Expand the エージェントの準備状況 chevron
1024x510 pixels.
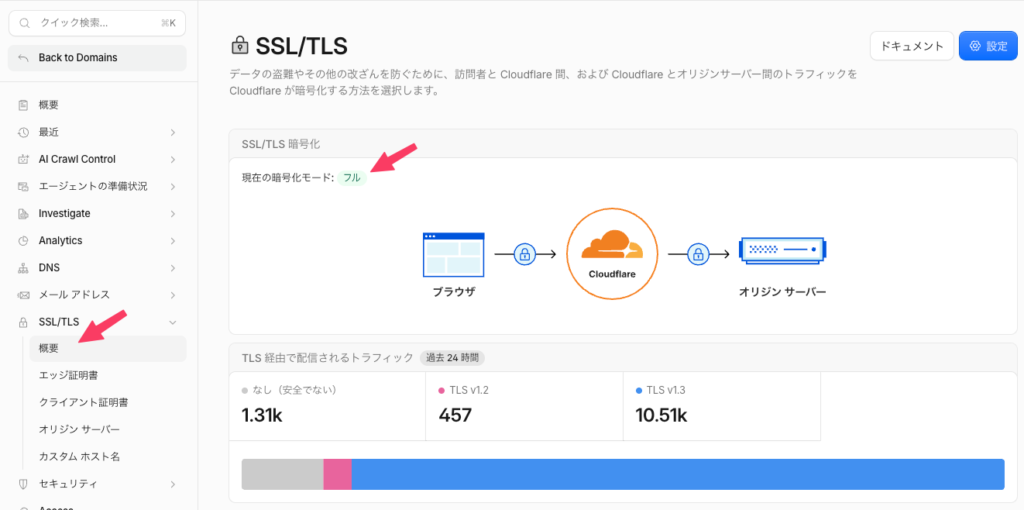click(x=173, y=187)
